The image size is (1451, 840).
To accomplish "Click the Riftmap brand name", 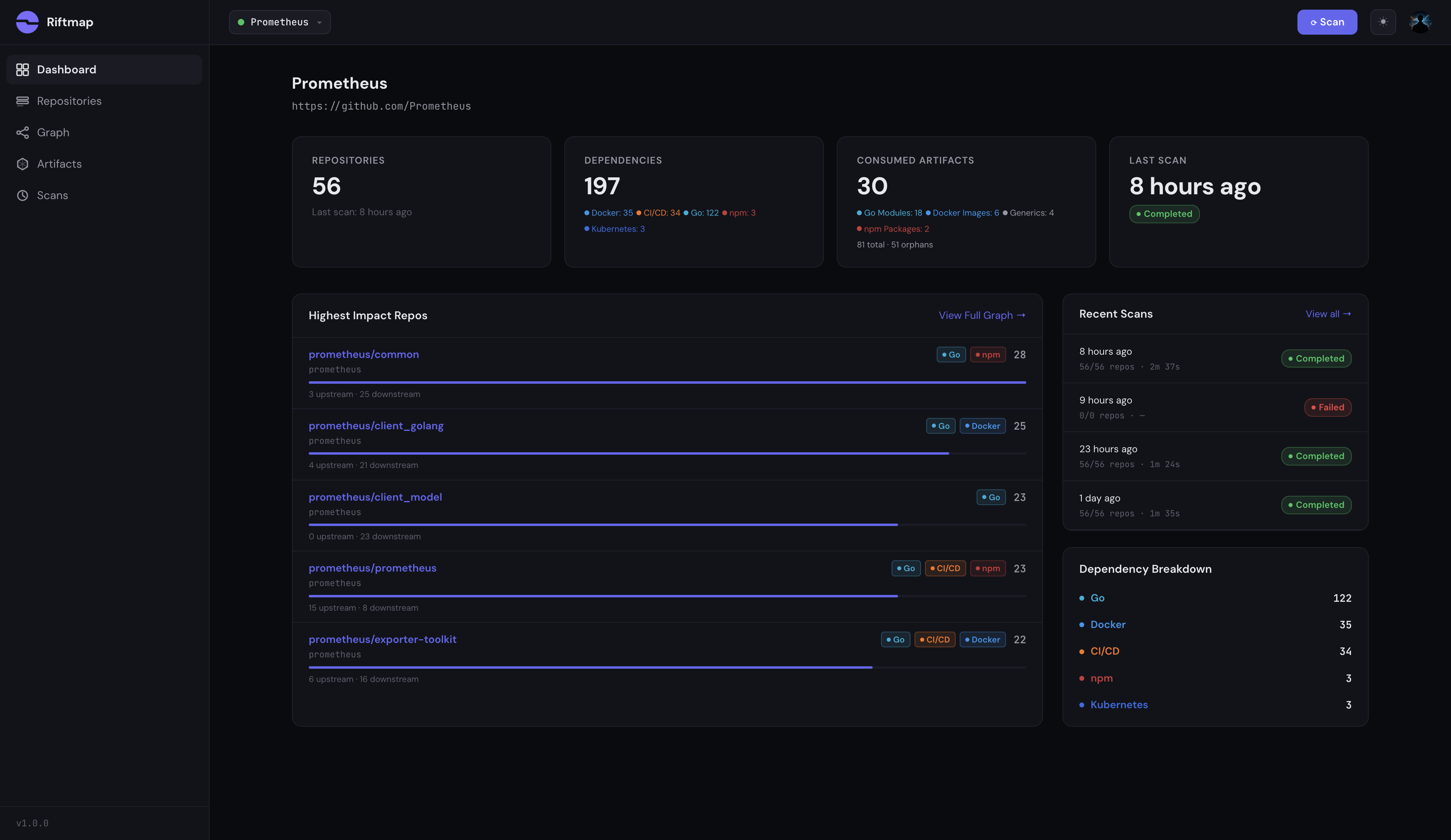I will [x=70, y=22].
